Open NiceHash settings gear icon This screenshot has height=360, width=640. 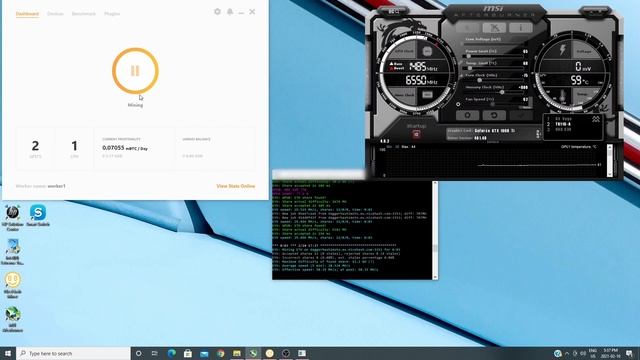[217, 12]
